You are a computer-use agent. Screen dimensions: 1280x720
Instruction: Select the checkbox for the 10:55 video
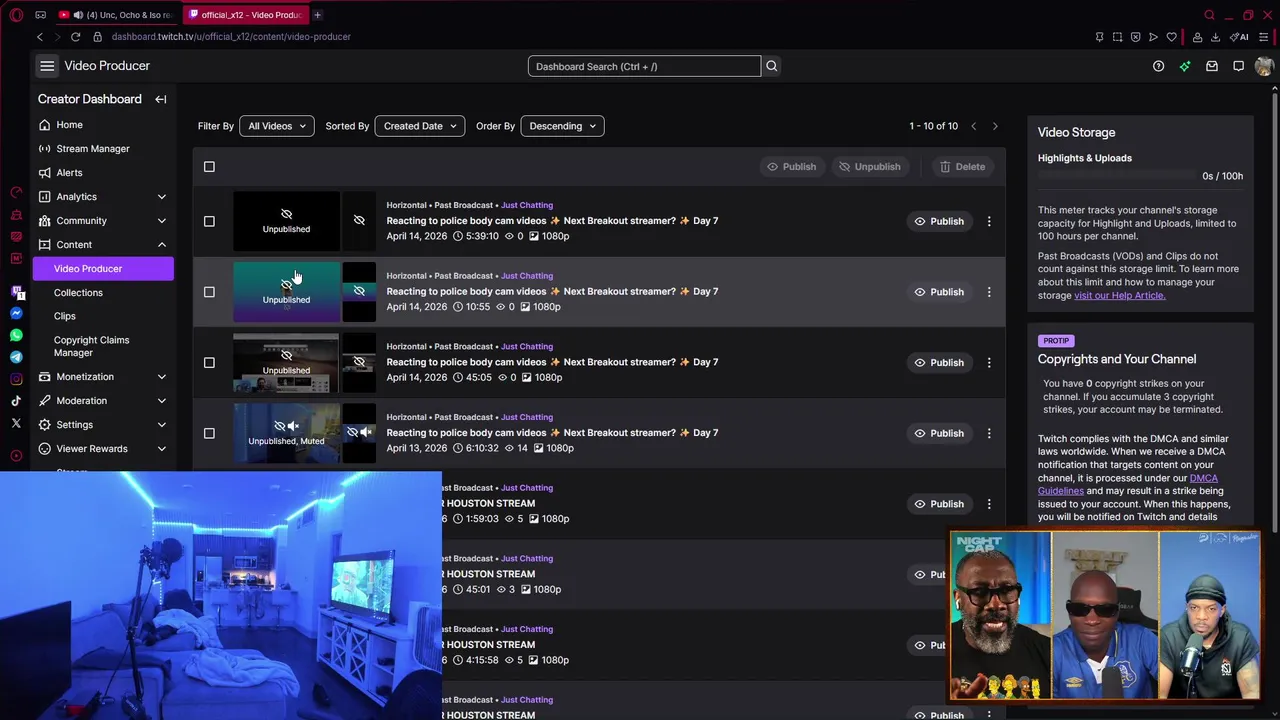coord(209,292)
